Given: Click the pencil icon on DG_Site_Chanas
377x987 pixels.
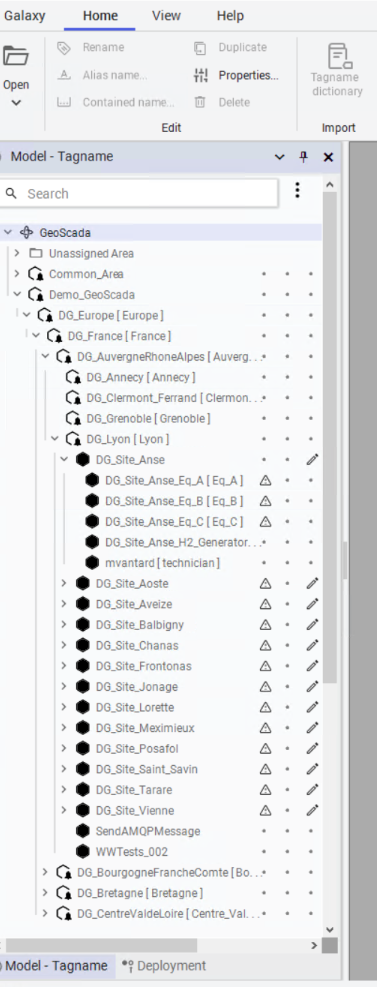Looking at the screenshot, I should 312,645.
